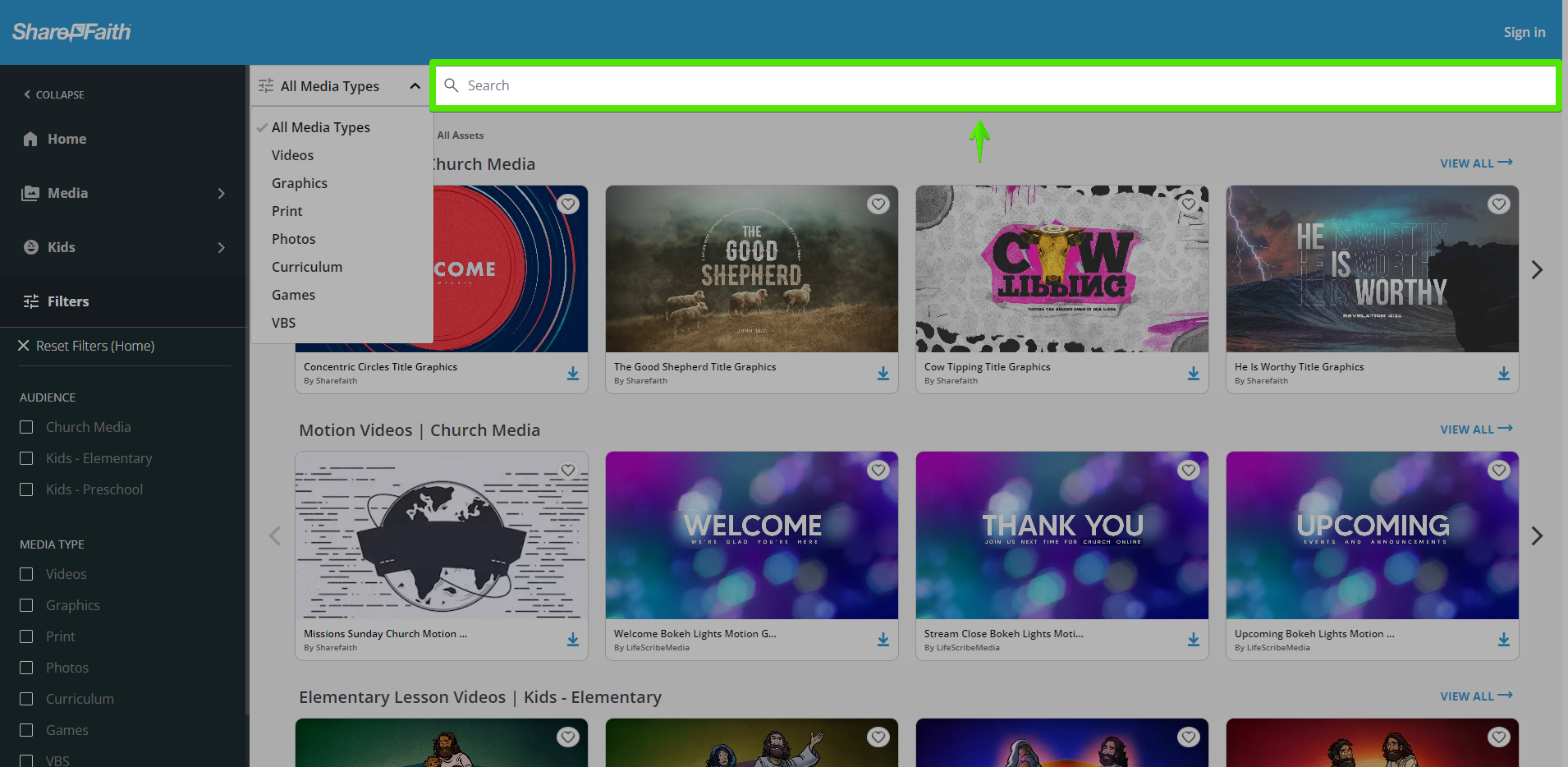The width and height of the screenshot is (1568, 767).
Task: Choose Graphics from media types menu
Action: [300, 183]
